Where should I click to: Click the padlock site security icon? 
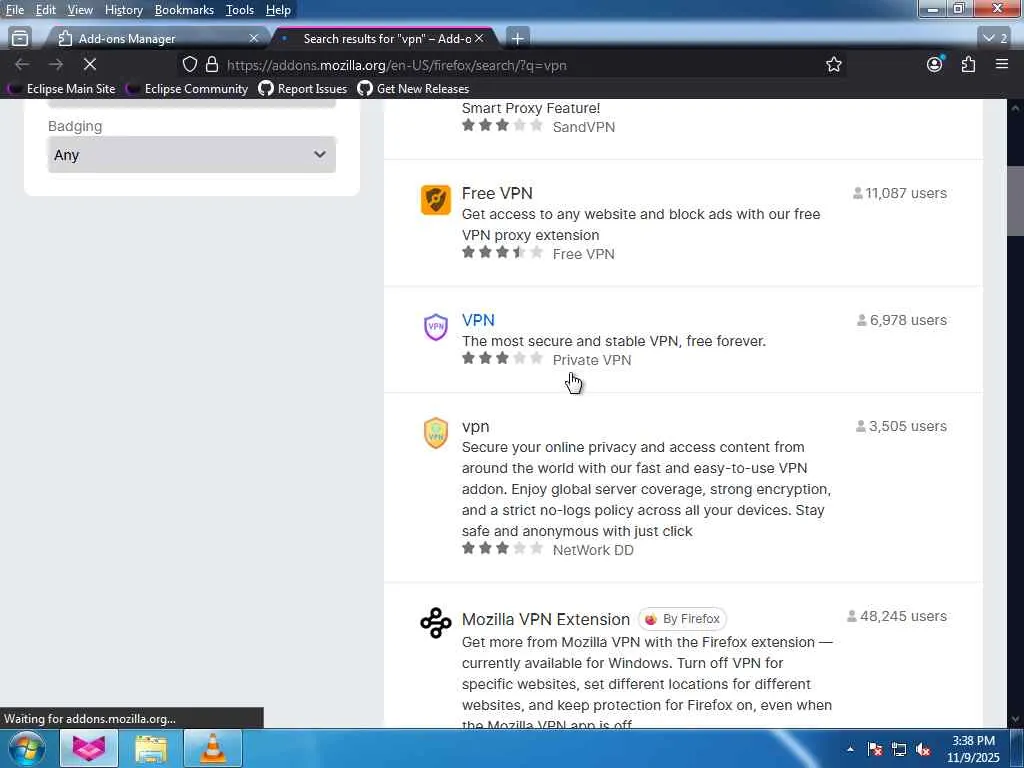click(x=212, y=64)
